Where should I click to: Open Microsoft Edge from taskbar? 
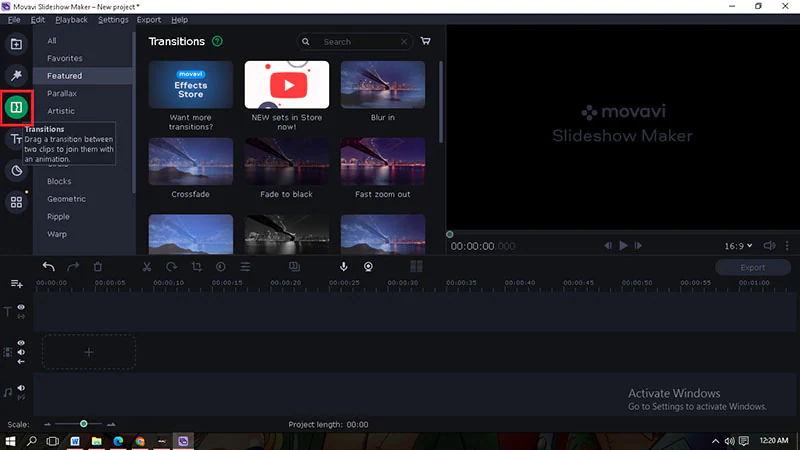tap(118, 441)
